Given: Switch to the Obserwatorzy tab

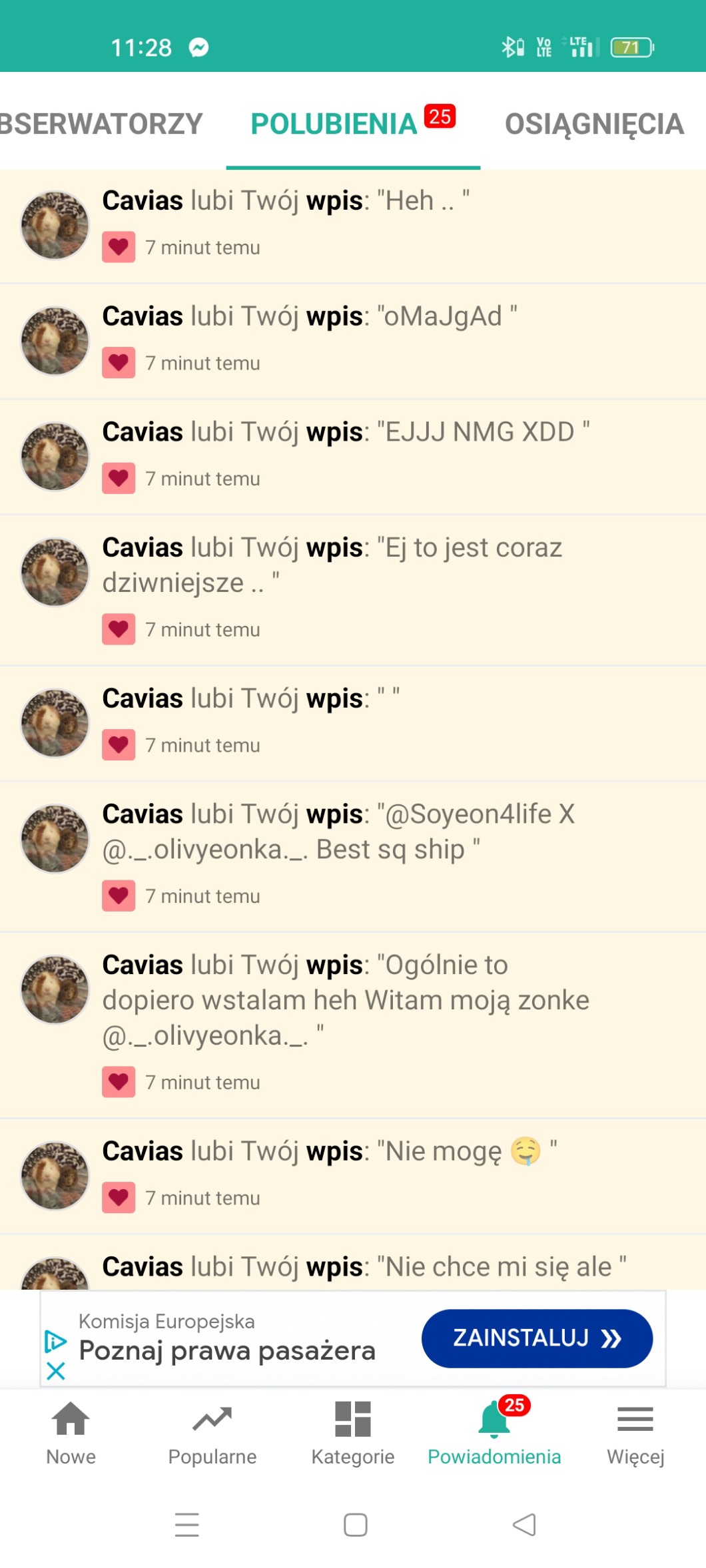Looking at the screenshot, I should tap(101, 124).
